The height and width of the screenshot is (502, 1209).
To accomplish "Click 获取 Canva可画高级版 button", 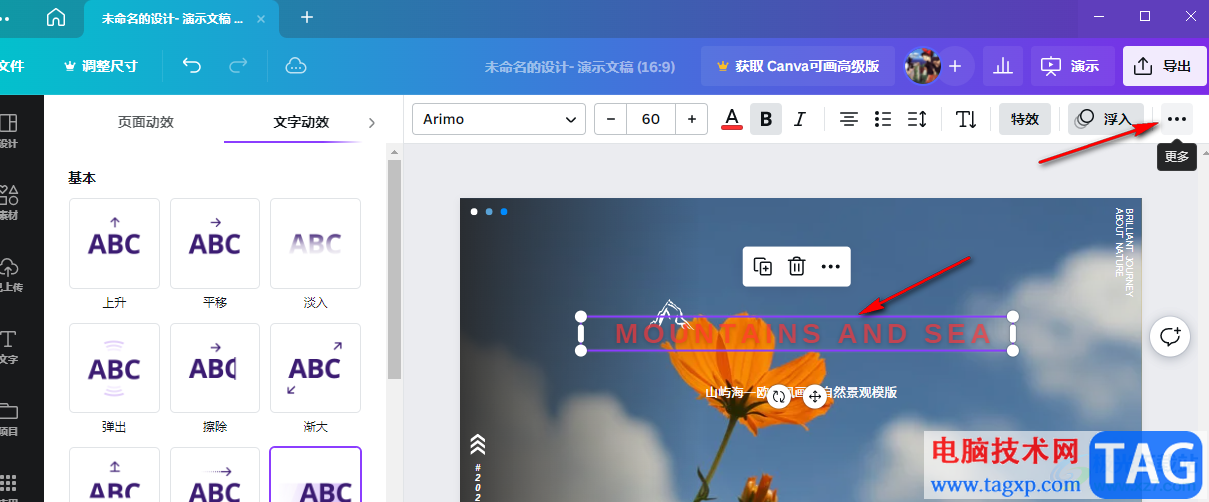I will click(797, 66).
